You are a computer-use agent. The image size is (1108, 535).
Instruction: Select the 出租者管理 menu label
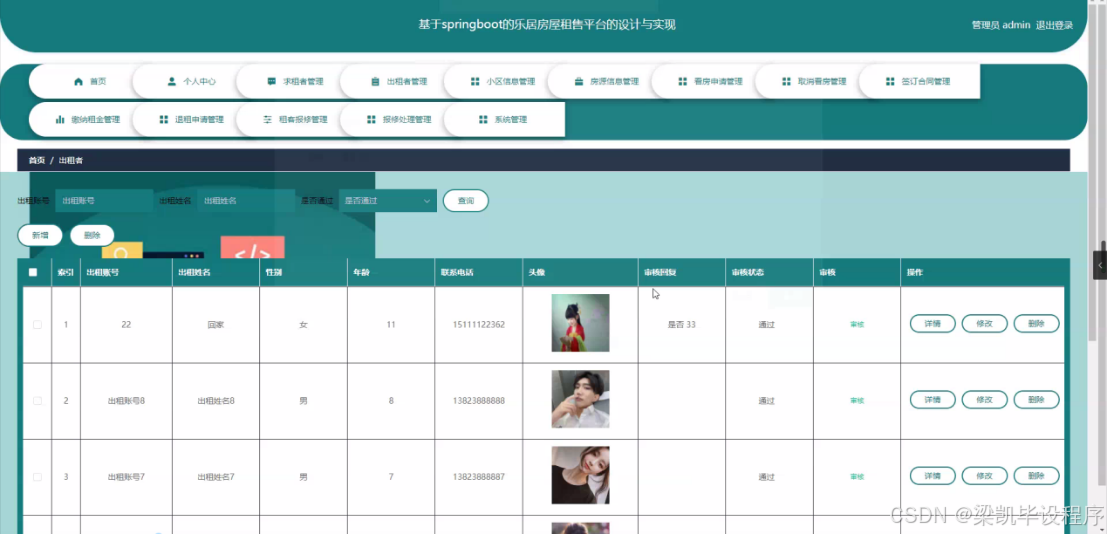(407, 82)
